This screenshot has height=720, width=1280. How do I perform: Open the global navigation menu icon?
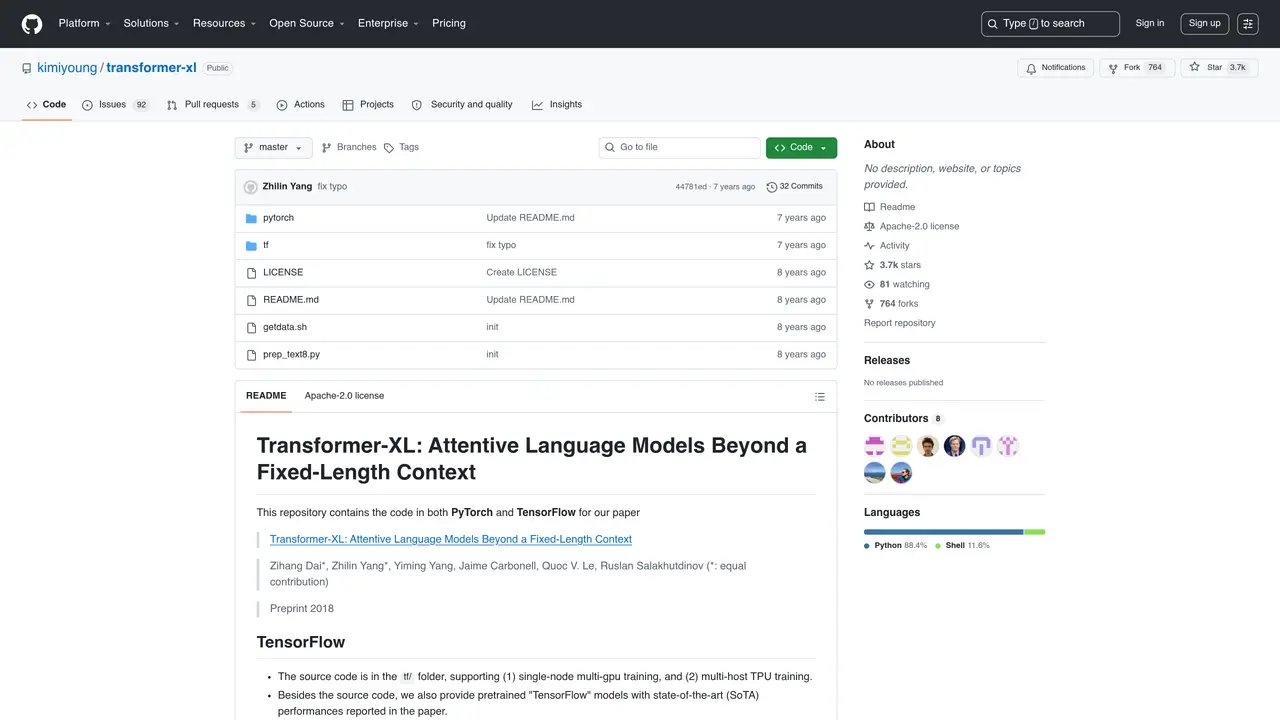tap(1247, 24)
